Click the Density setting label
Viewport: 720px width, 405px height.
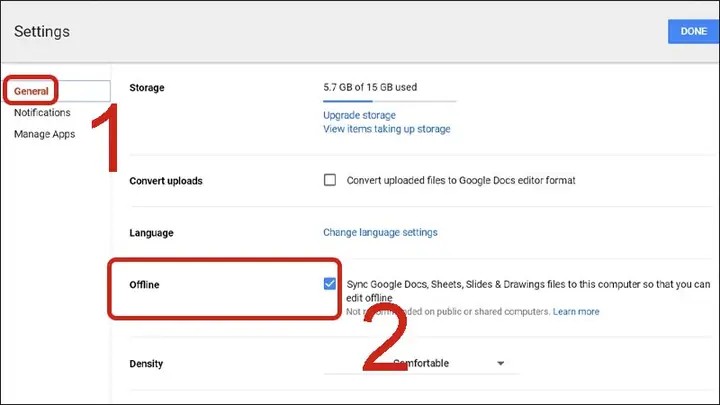[146, 364]
